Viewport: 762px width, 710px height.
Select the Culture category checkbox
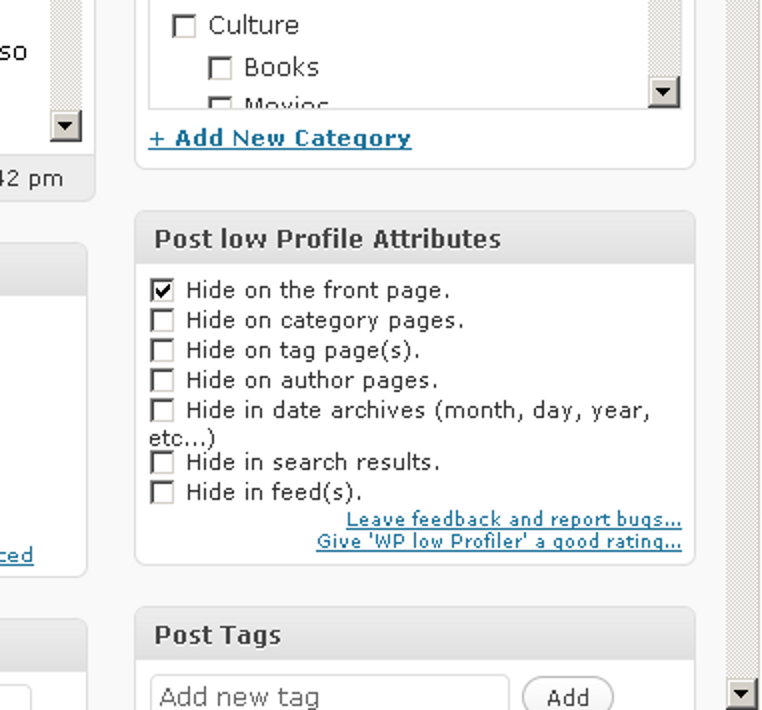pyautogui.click(x=184, y=26)
